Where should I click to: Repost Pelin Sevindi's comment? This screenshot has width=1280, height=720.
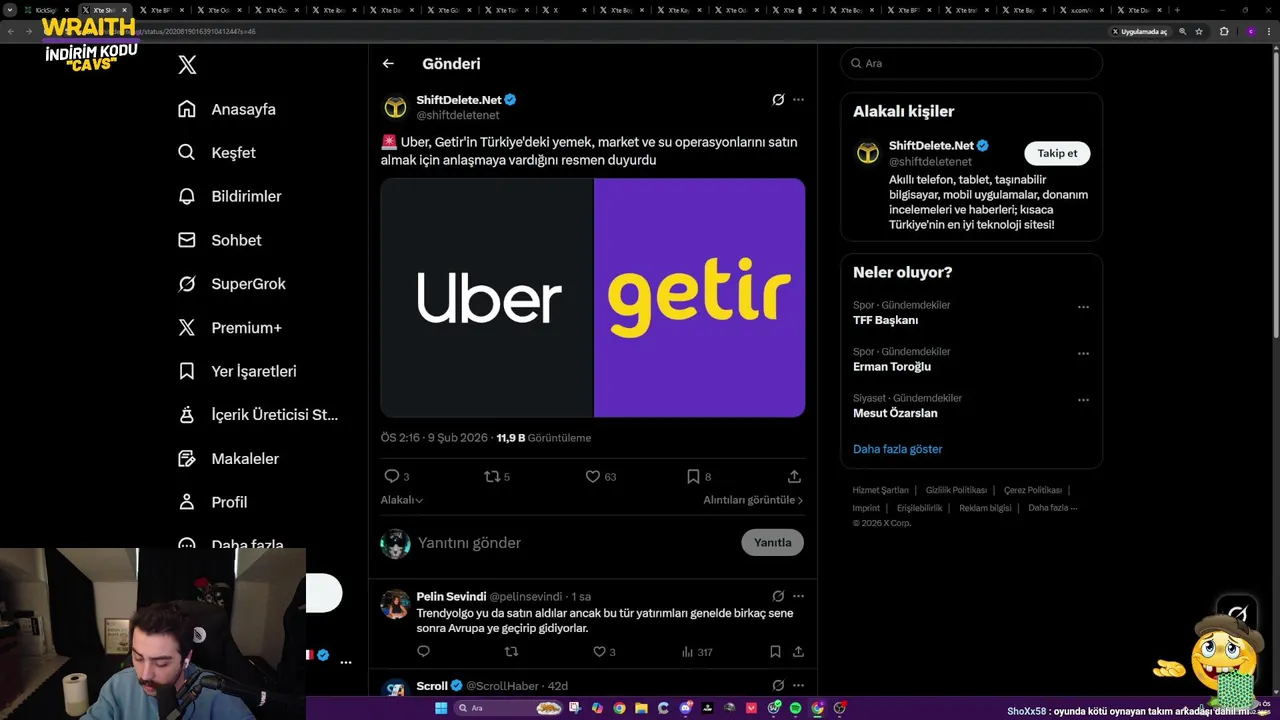coord(511,652)
